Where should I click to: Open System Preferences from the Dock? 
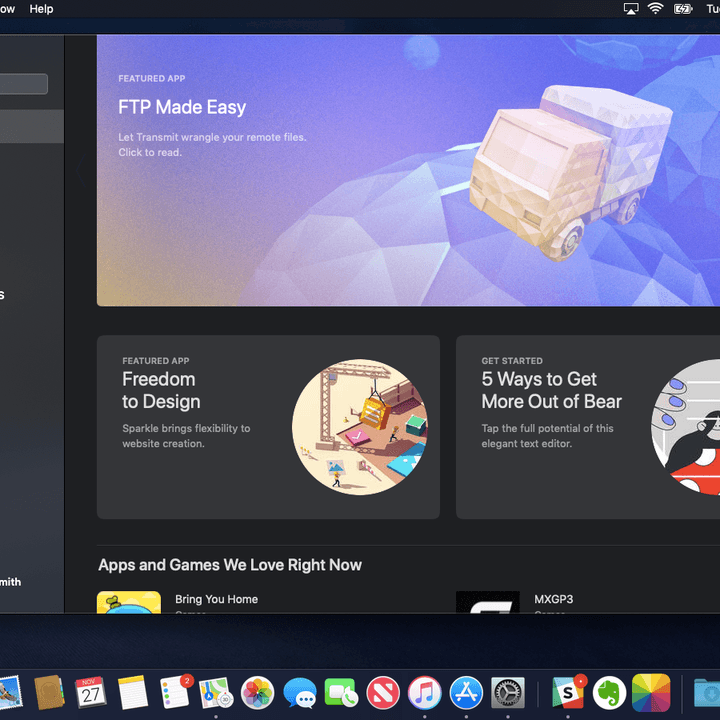508,692
